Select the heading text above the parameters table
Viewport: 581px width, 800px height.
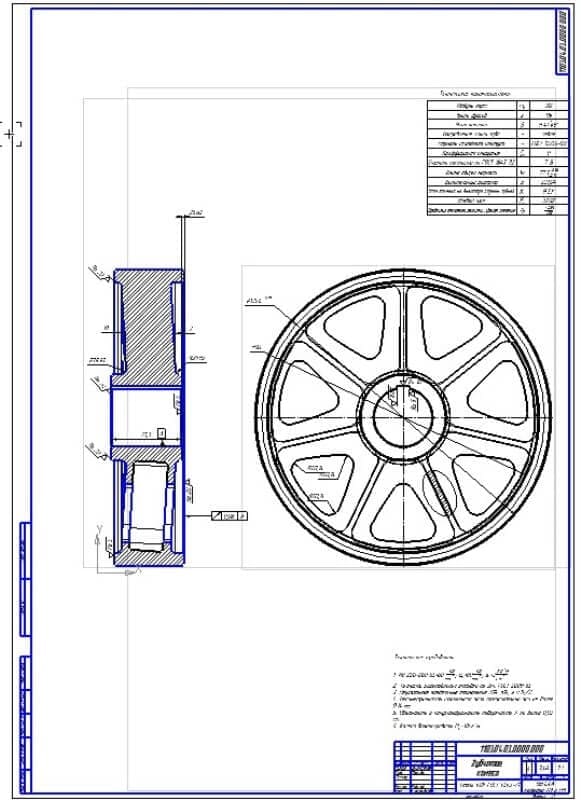475,94
